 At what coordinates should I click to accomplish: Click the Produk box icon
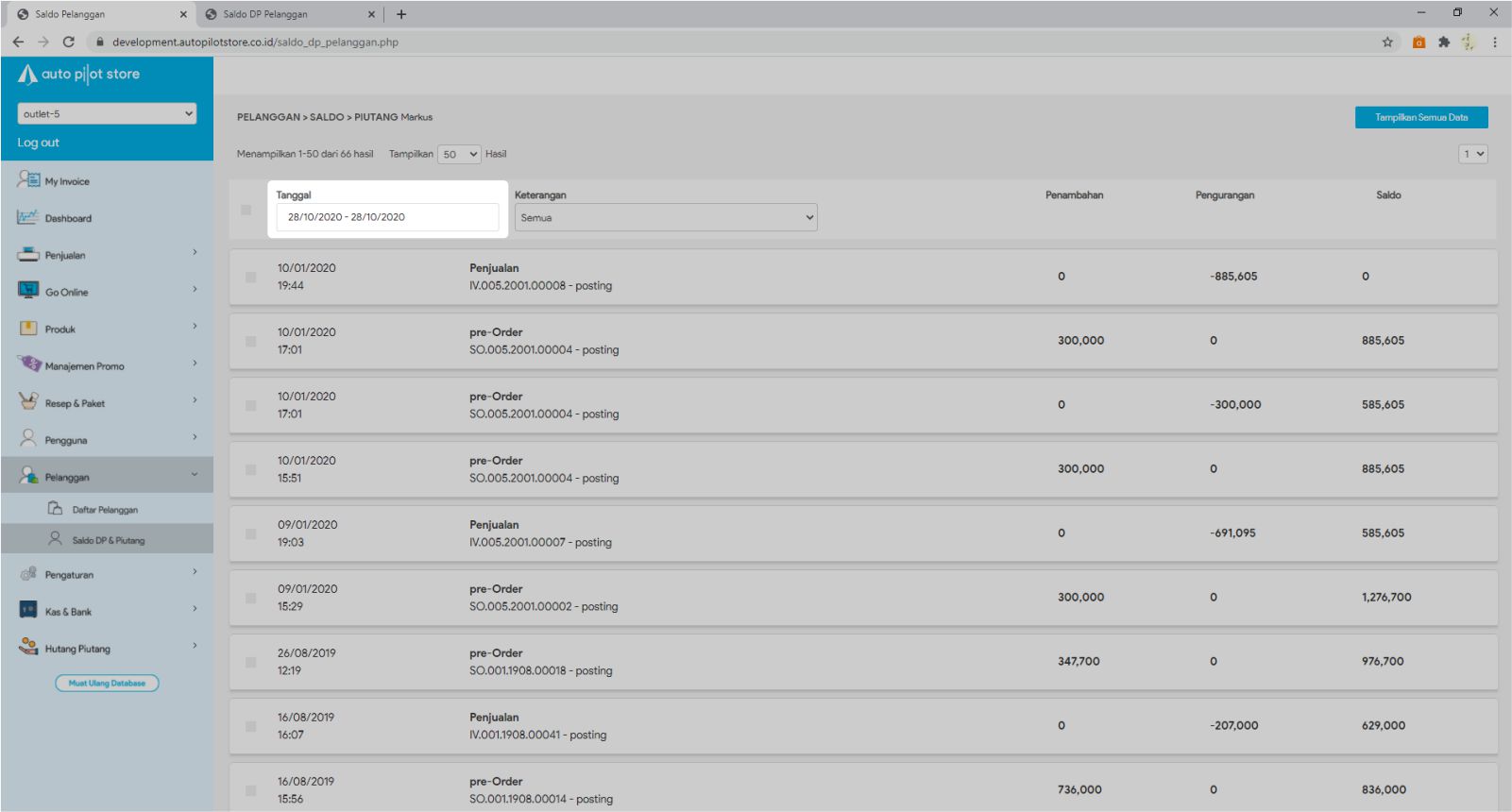[x=28, y=329]
